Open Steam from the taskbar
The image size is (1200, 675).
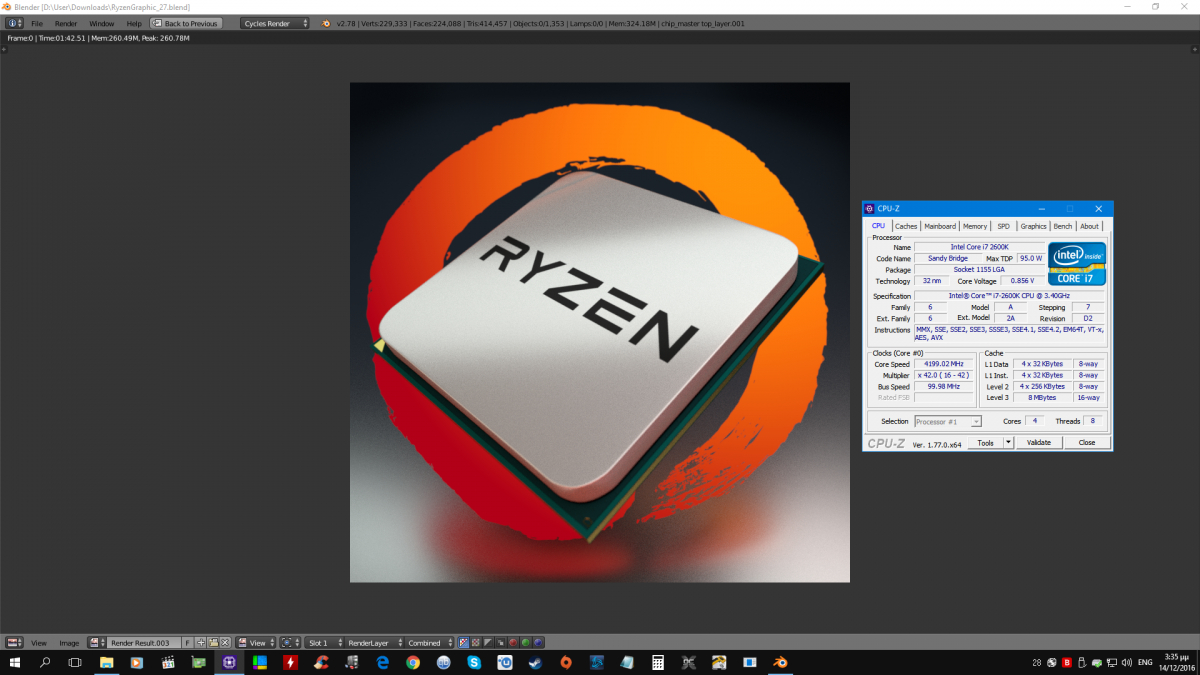pyautogui.click(x=535, y=662)
